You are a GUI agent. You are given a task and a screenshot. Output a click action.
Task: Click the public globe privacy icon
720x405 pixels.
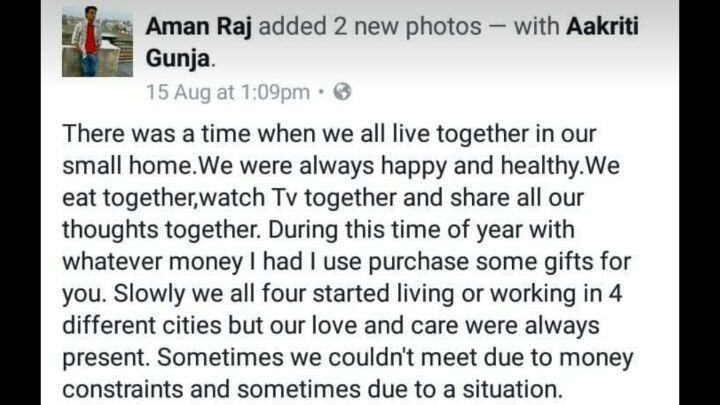tap(343, 92)
